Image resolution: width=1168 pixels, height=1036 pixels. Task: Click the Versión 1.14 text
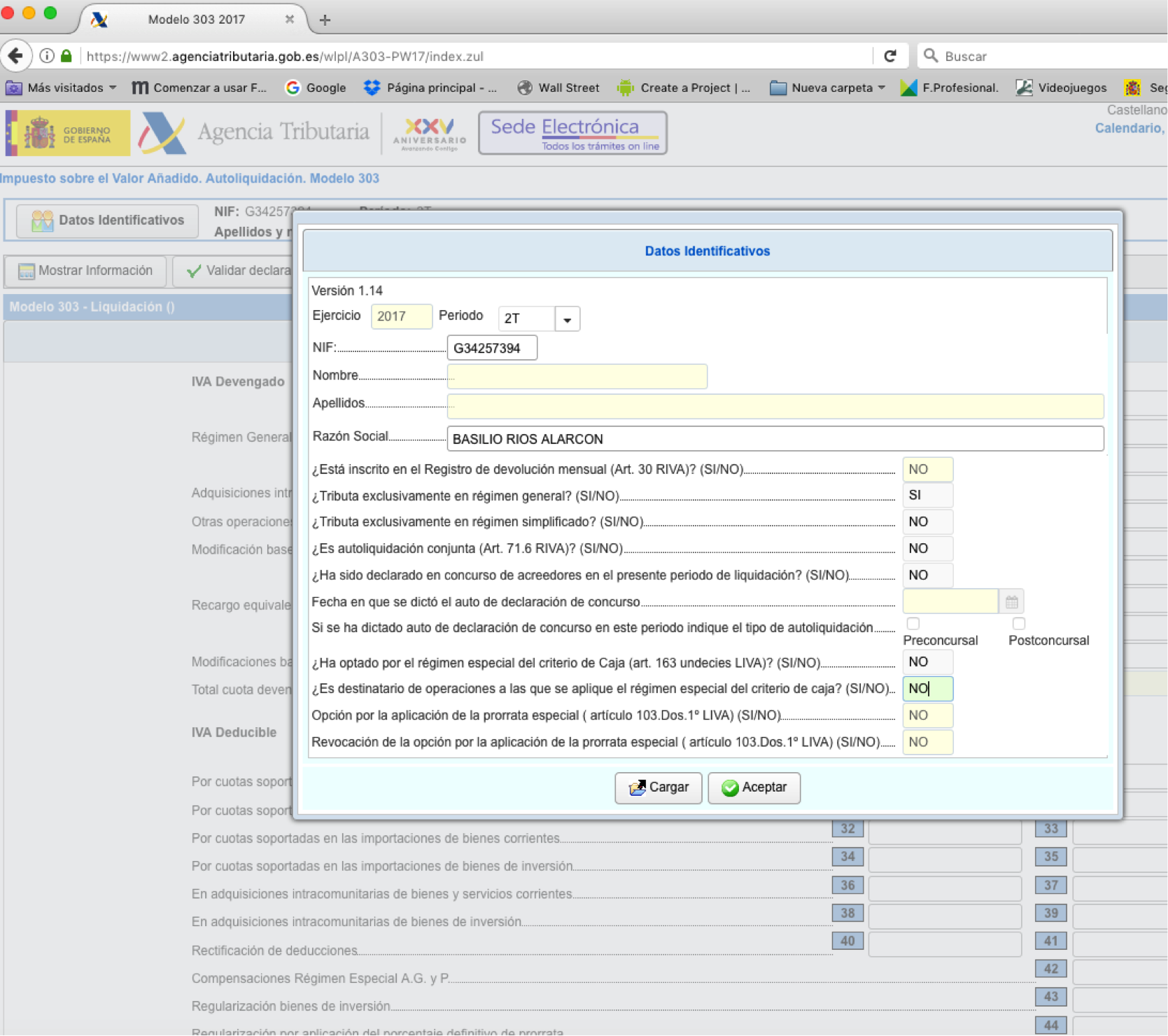pyautogui.click(x=347, y=290)
